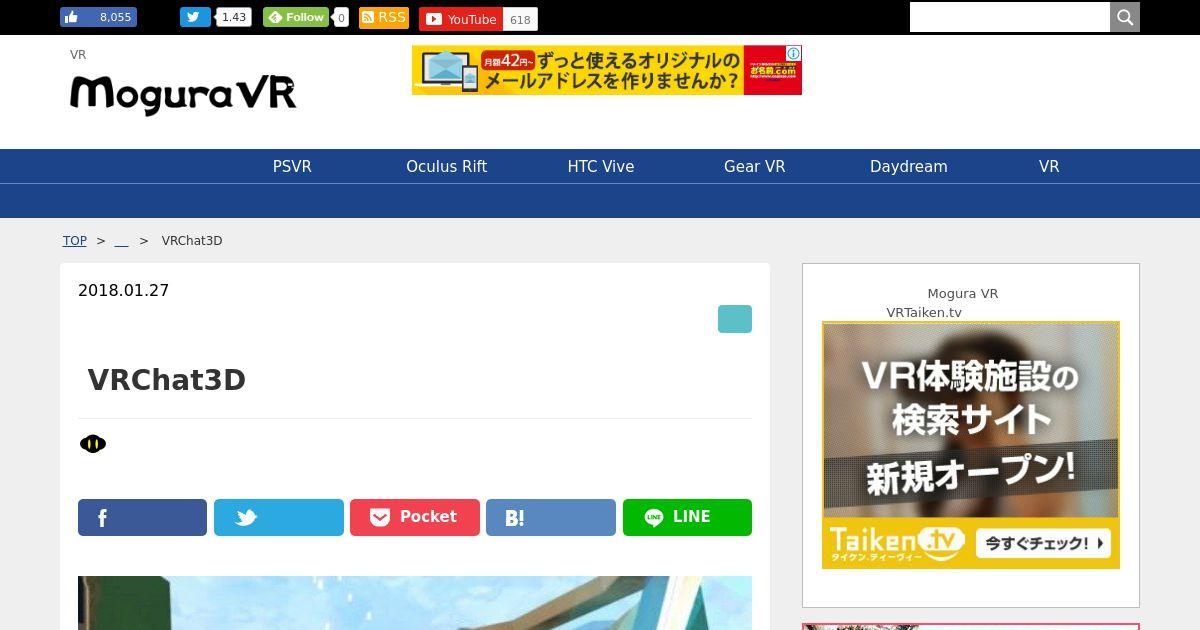Open the mail address banner advertisement

pos(607,70)
